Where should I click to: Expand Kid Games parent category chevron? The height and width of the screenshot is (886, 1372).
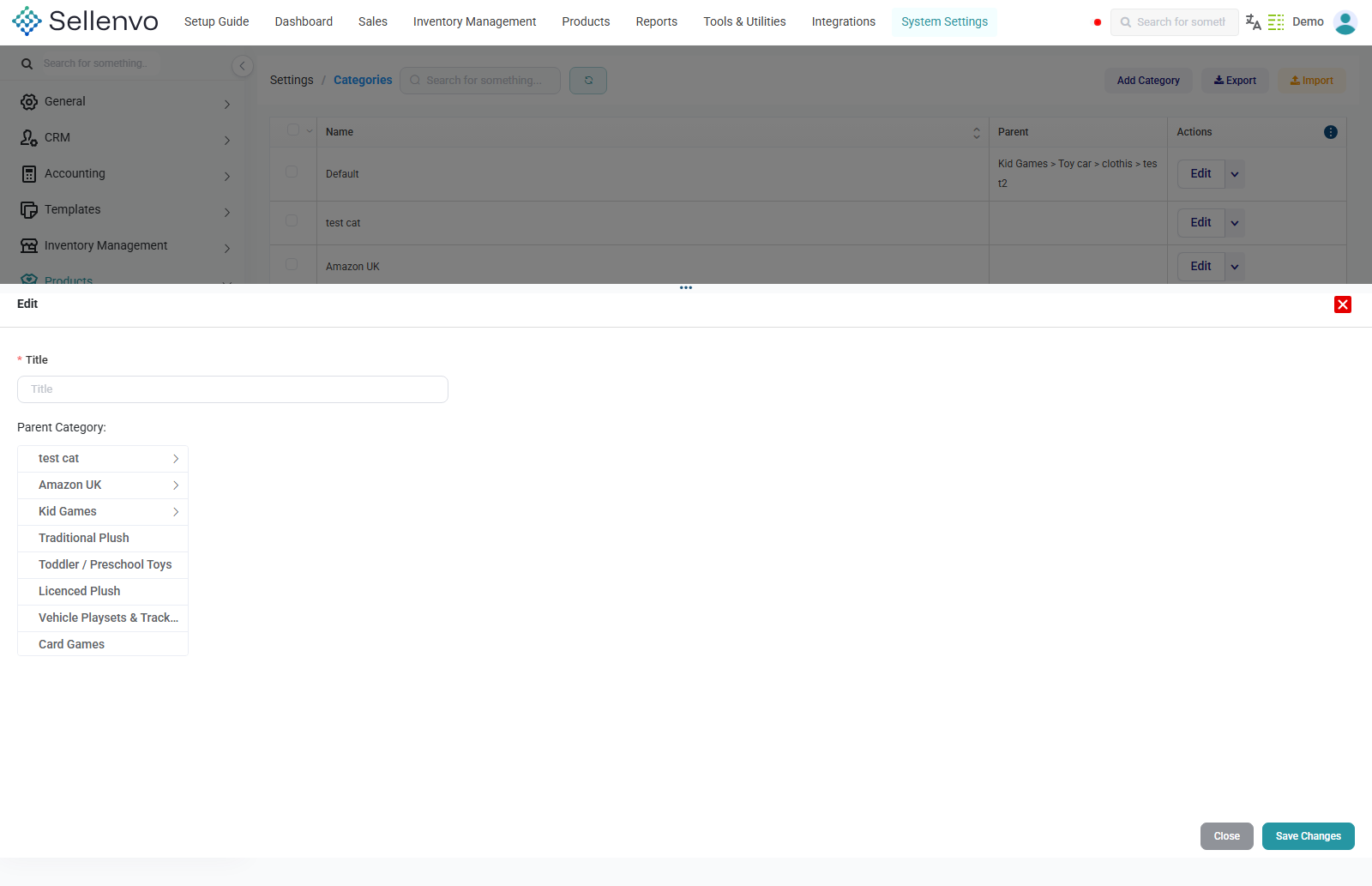[x=176, y=512]
